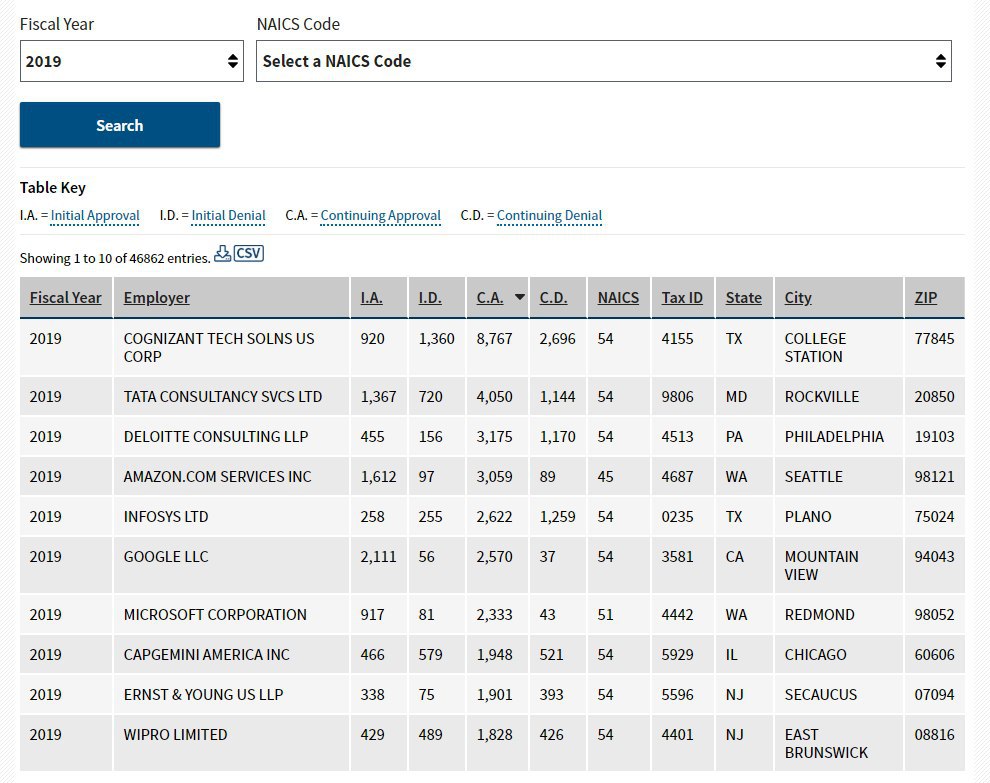Sort by the State column header

tap(744, 297)
